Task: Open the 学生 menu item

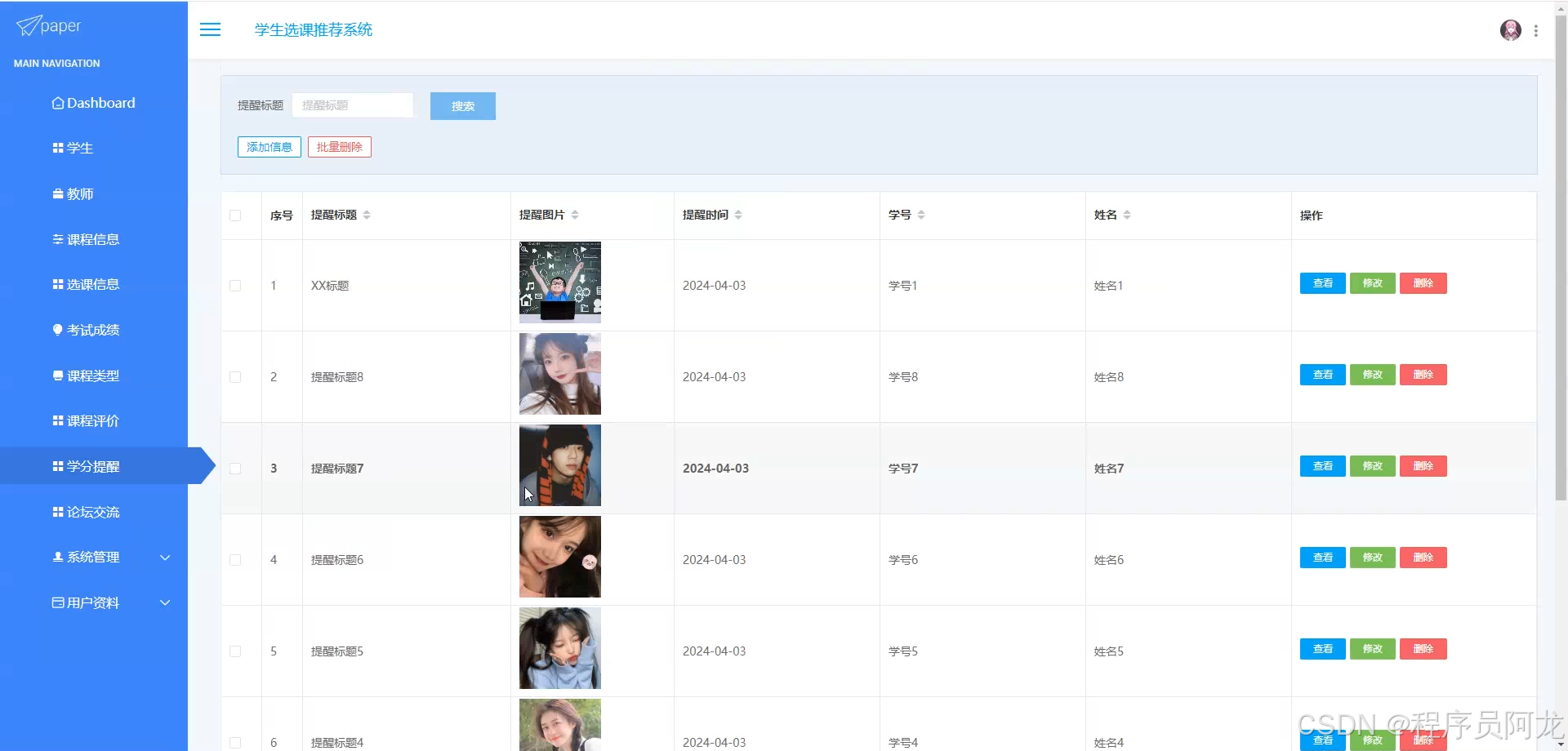Action: coord(94,148)
